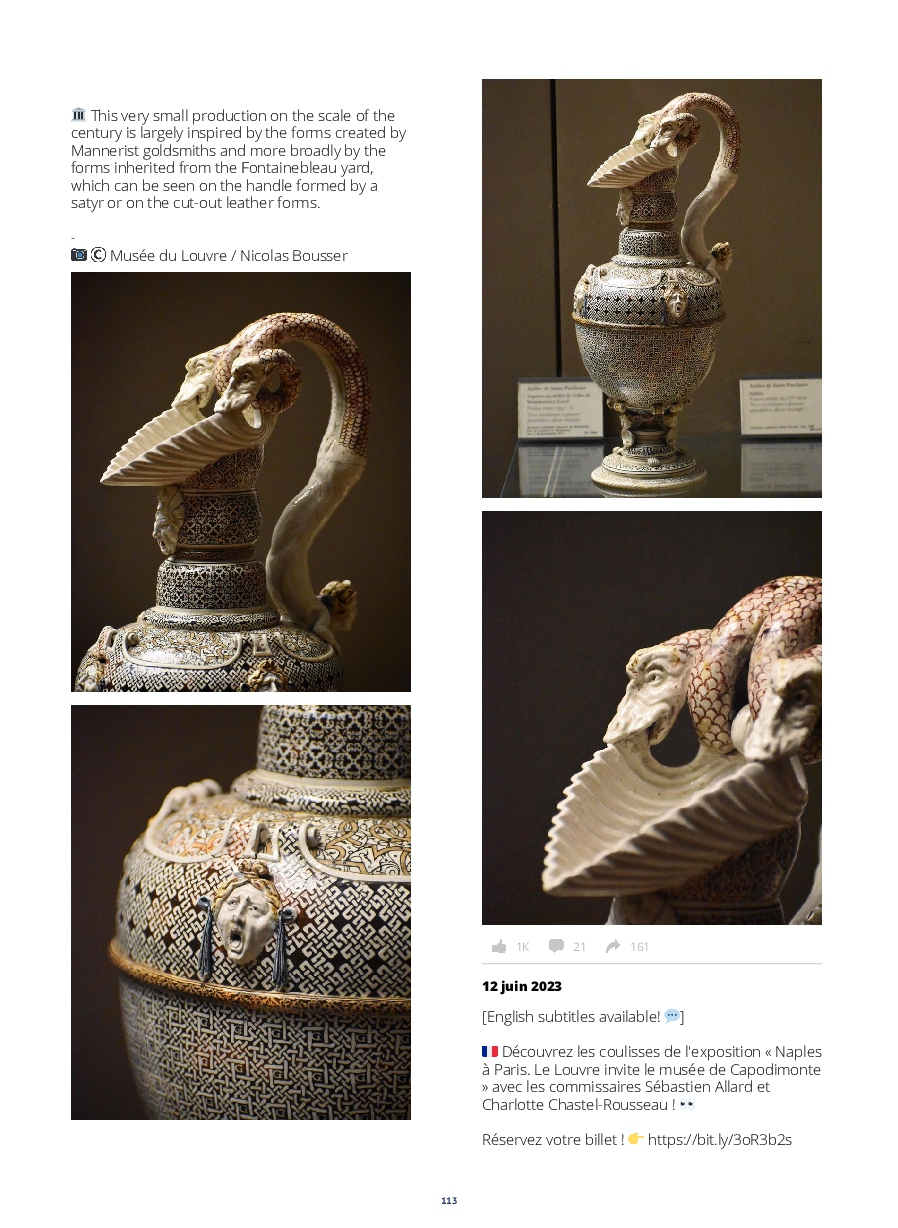Open the close-up photo of screaming mask
898x1228 pixels.
(x=241, y=912)
